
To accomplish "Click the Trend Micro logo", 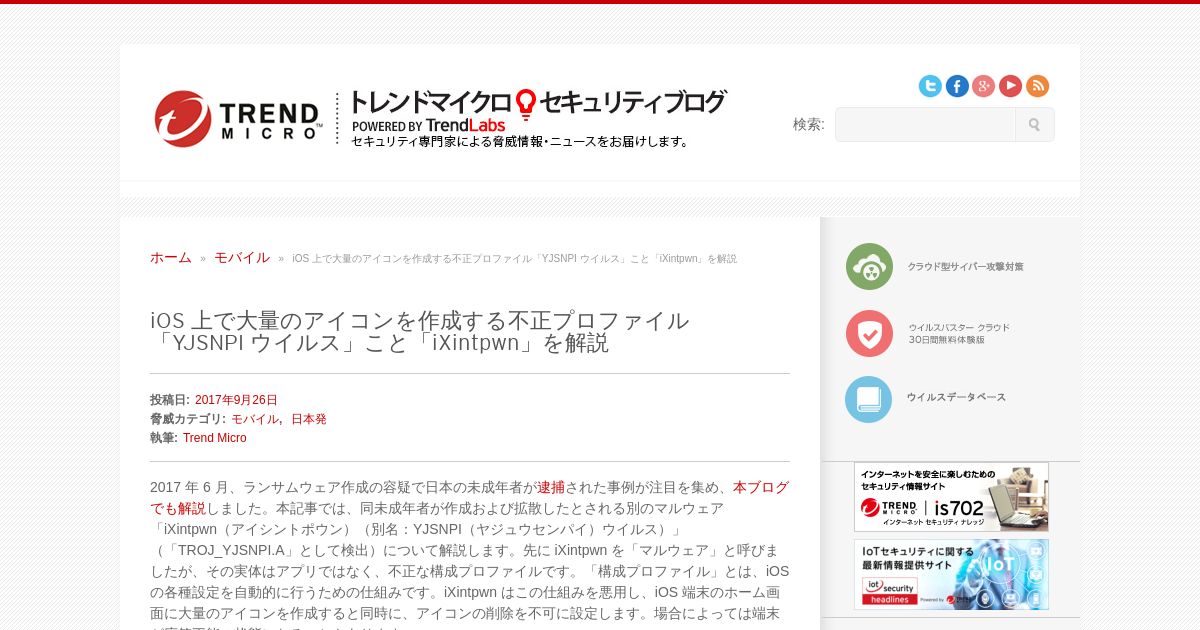I will (x=238, y=118).
